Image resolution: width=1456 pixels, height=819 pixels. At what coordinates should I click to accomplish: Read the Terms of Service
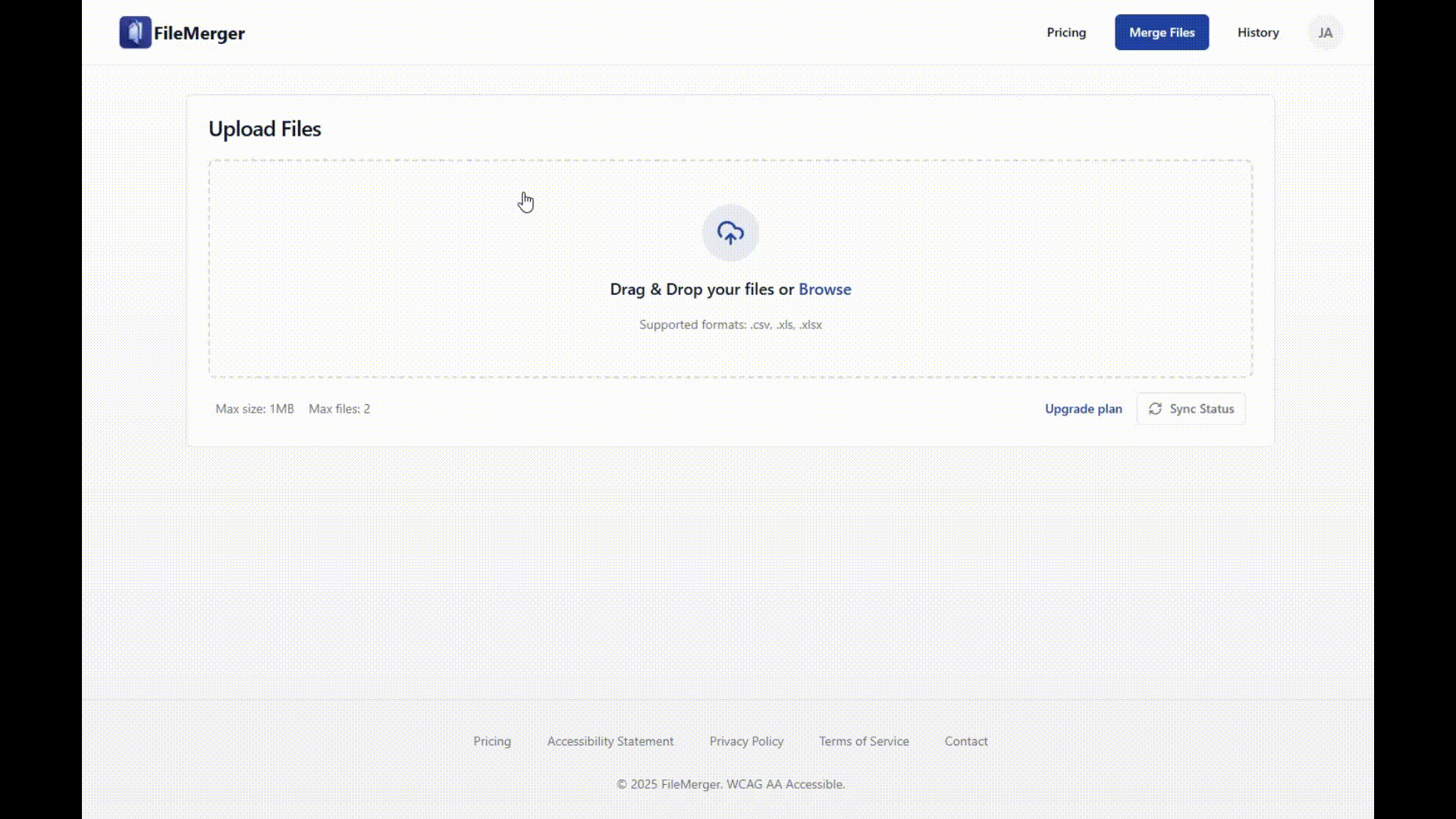[864, 741]
